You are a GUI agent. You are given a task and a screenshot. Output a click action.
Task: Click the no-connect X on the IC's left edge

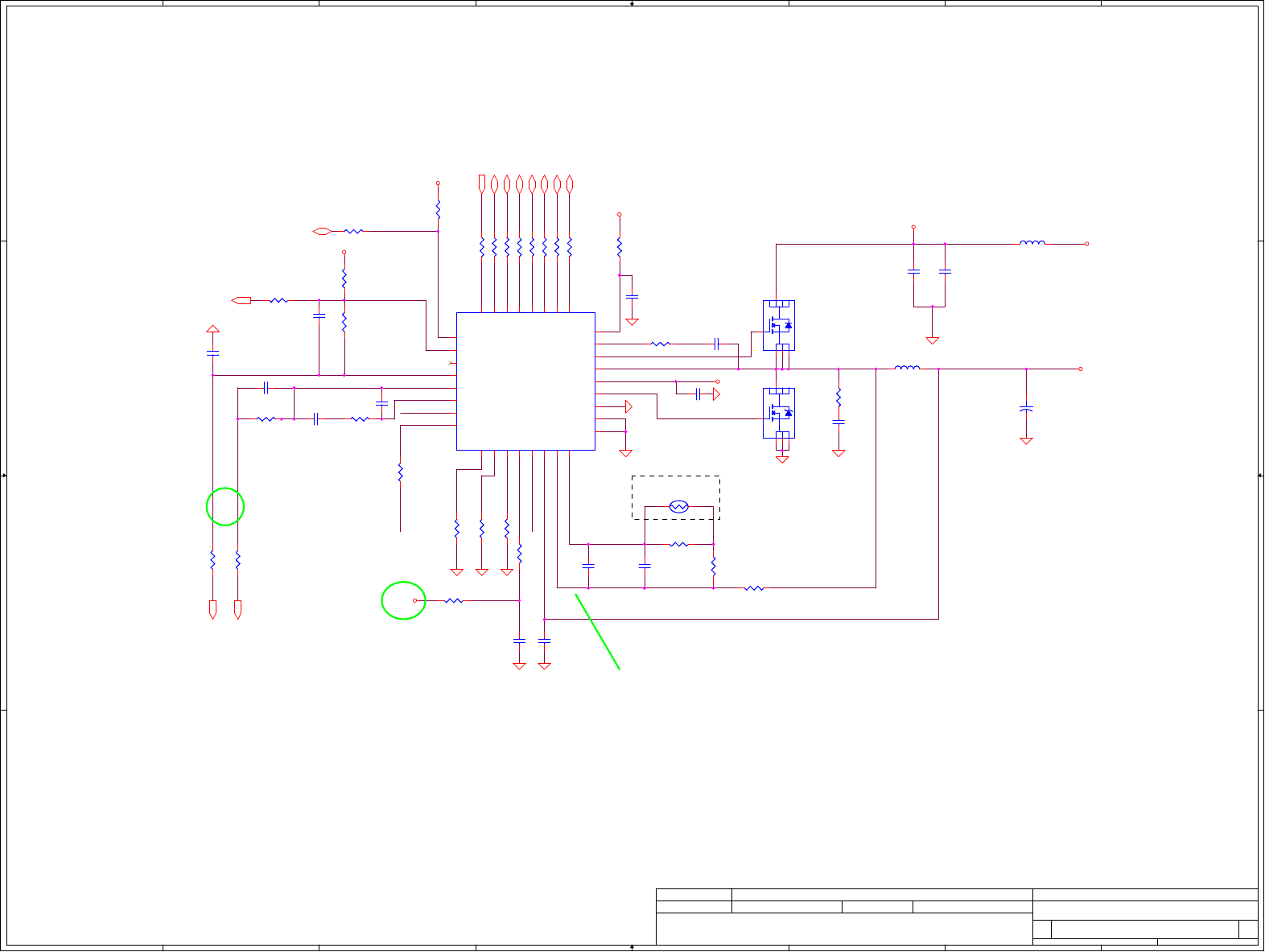coord(451,363)
